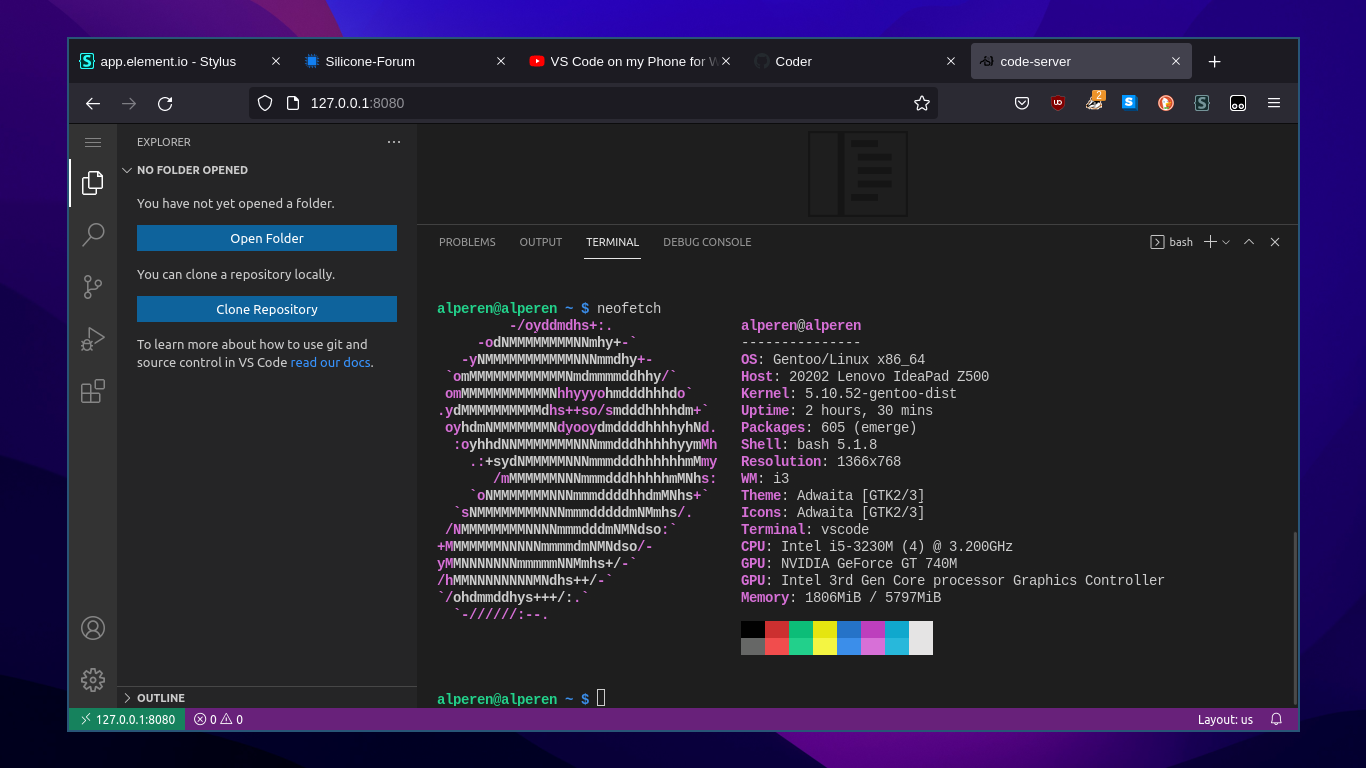Image resolution: width=1366 pixels, height=768 pixels.
Task: Open the hamburger application menu in VS Code
Action: pyautogui.click(x=93, y=143)
